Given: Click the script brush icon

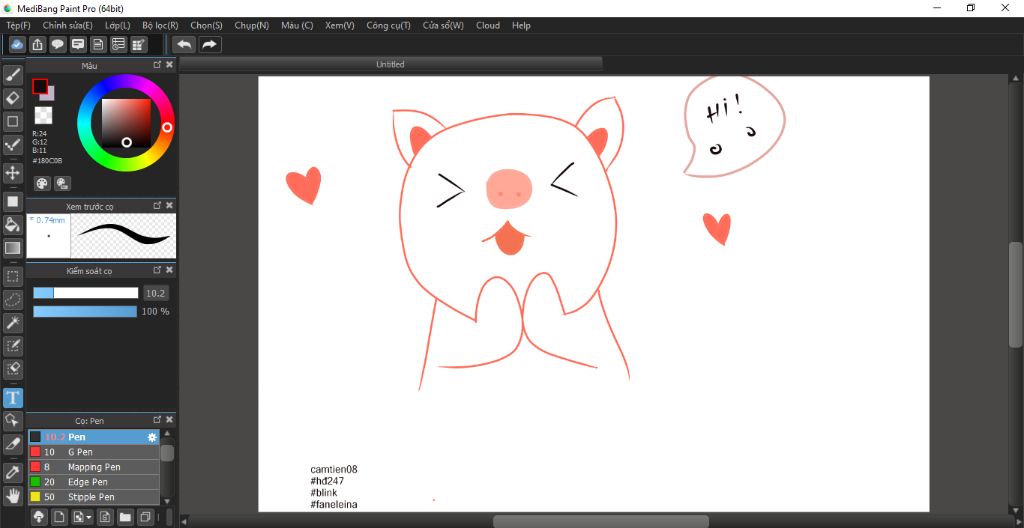Looking at the screenshot, I should (x=104, y=517).
